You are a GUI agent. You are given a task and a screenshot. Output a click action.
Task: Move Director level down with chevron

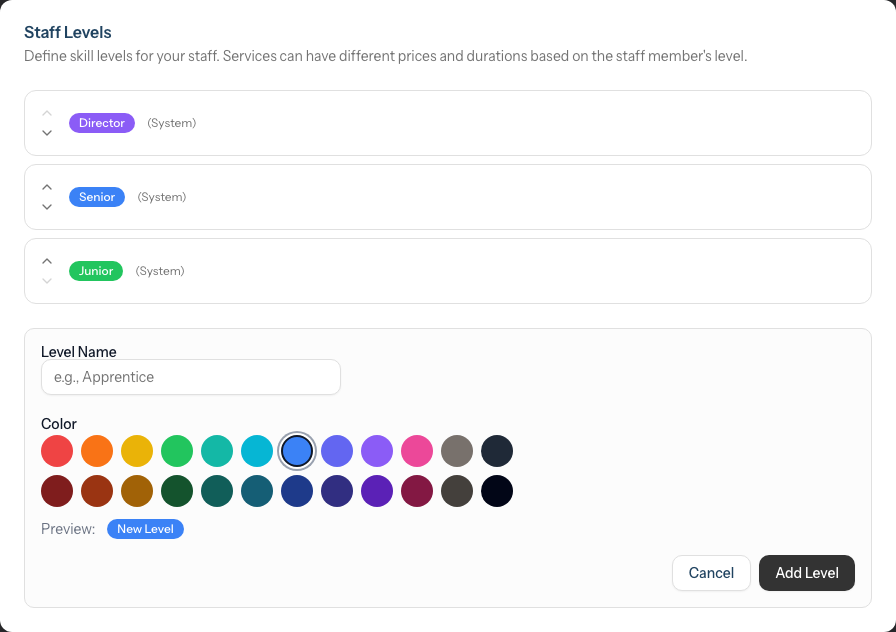pyautogui.click(x=47, y=133)
